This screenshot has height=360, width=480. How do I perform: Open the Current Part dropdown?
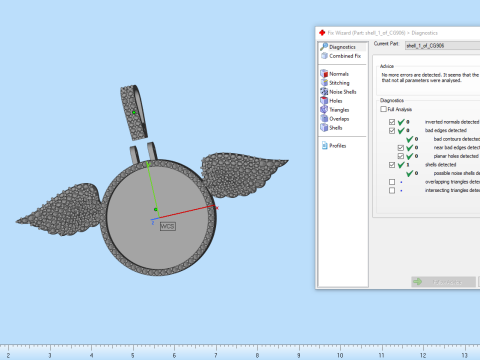442,46
